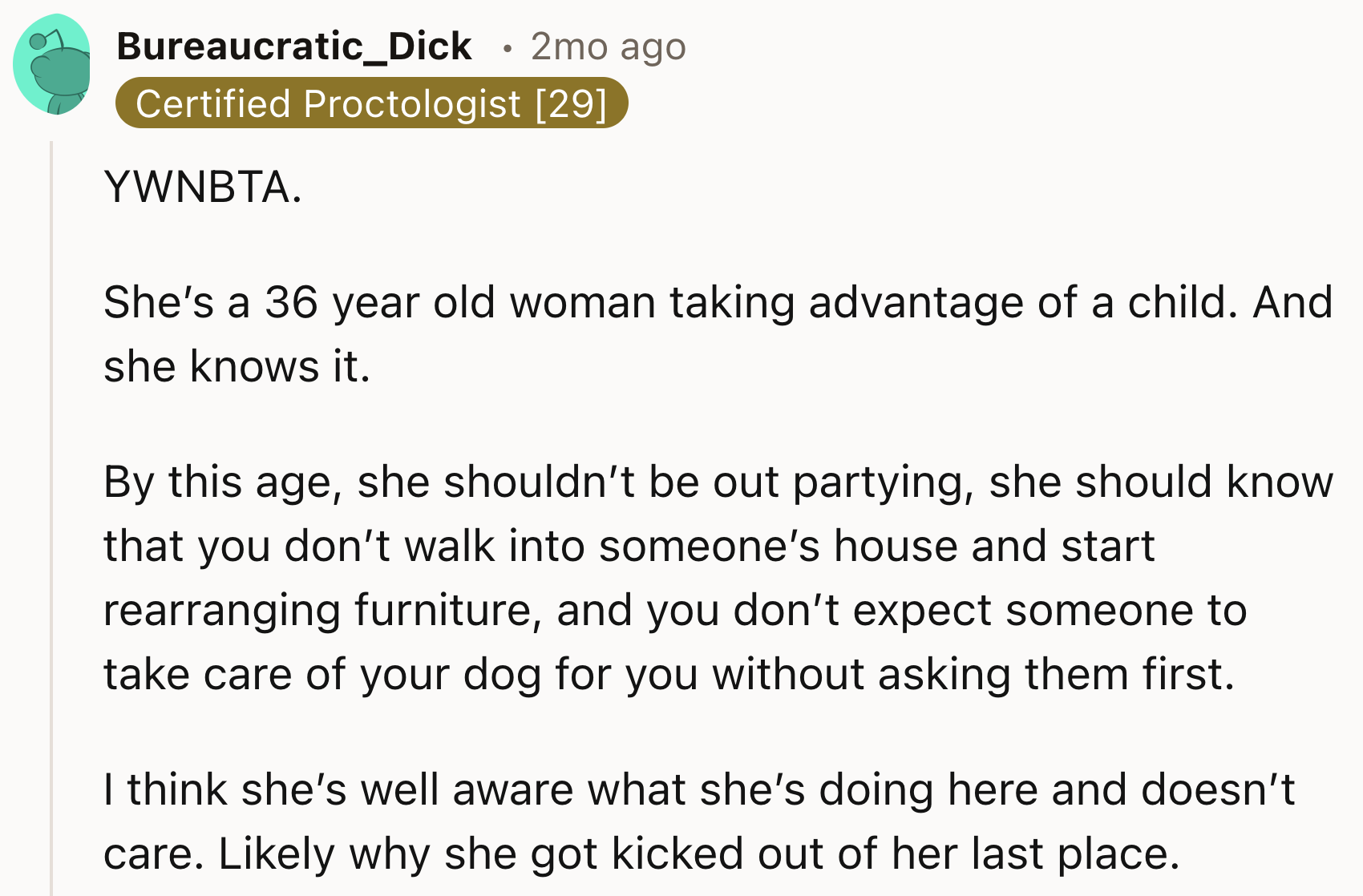
Task: Collapse the comment using the vertical thread line
Action: tap(51, 513)
